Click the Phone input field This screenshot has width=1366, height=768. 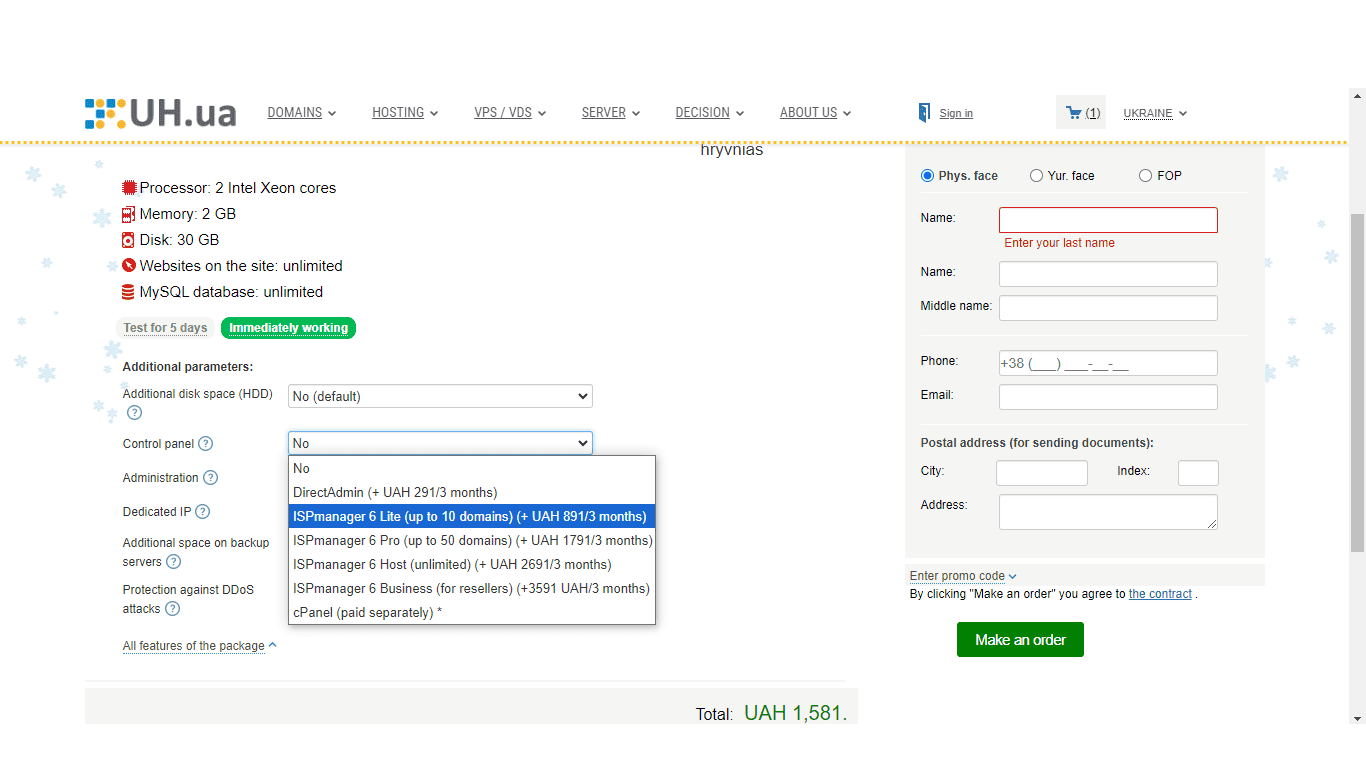pos(1108,363)
